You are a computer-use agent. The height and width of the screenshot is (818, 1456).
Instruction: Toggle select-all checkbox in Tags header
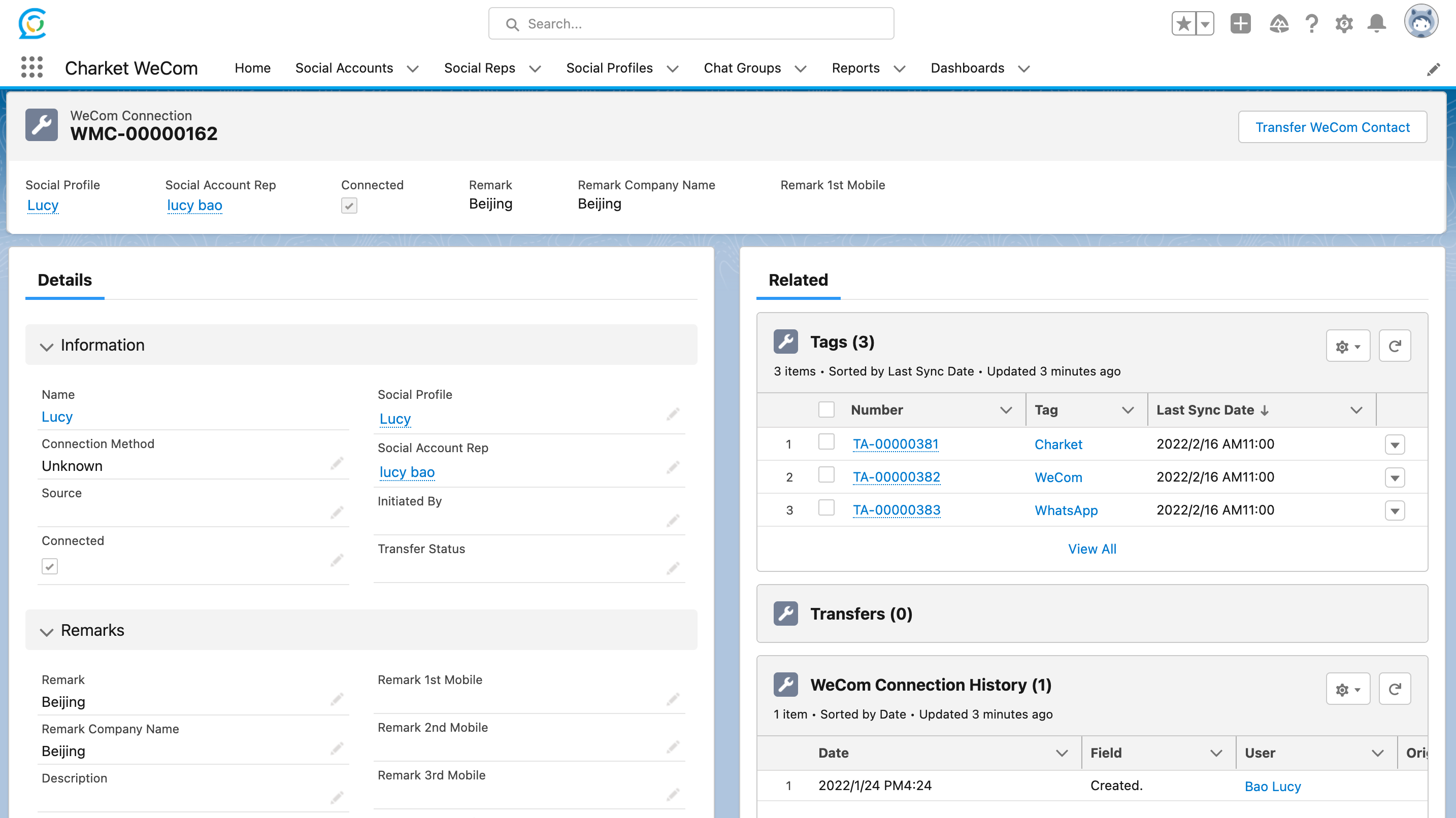pos(826,410)
